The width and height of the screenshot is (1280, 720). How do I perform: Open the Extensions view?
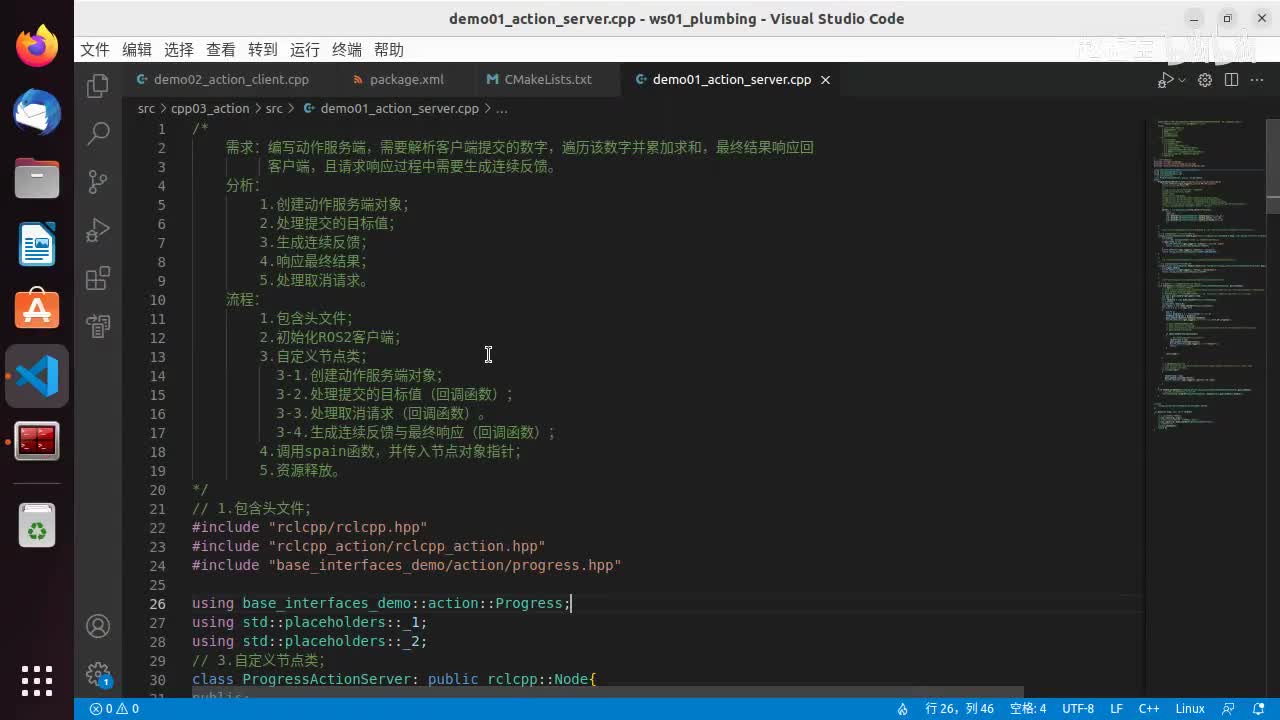coord(98,278)
